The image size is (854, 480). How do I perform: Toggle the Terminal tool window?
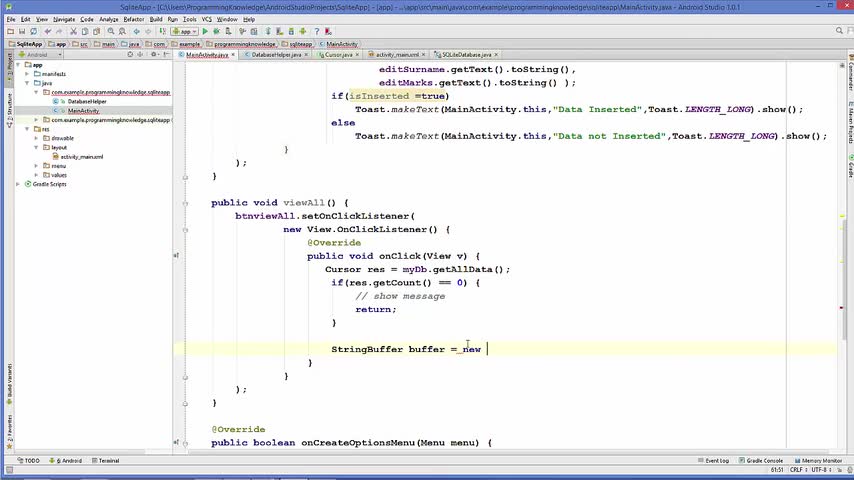(106, 461)
